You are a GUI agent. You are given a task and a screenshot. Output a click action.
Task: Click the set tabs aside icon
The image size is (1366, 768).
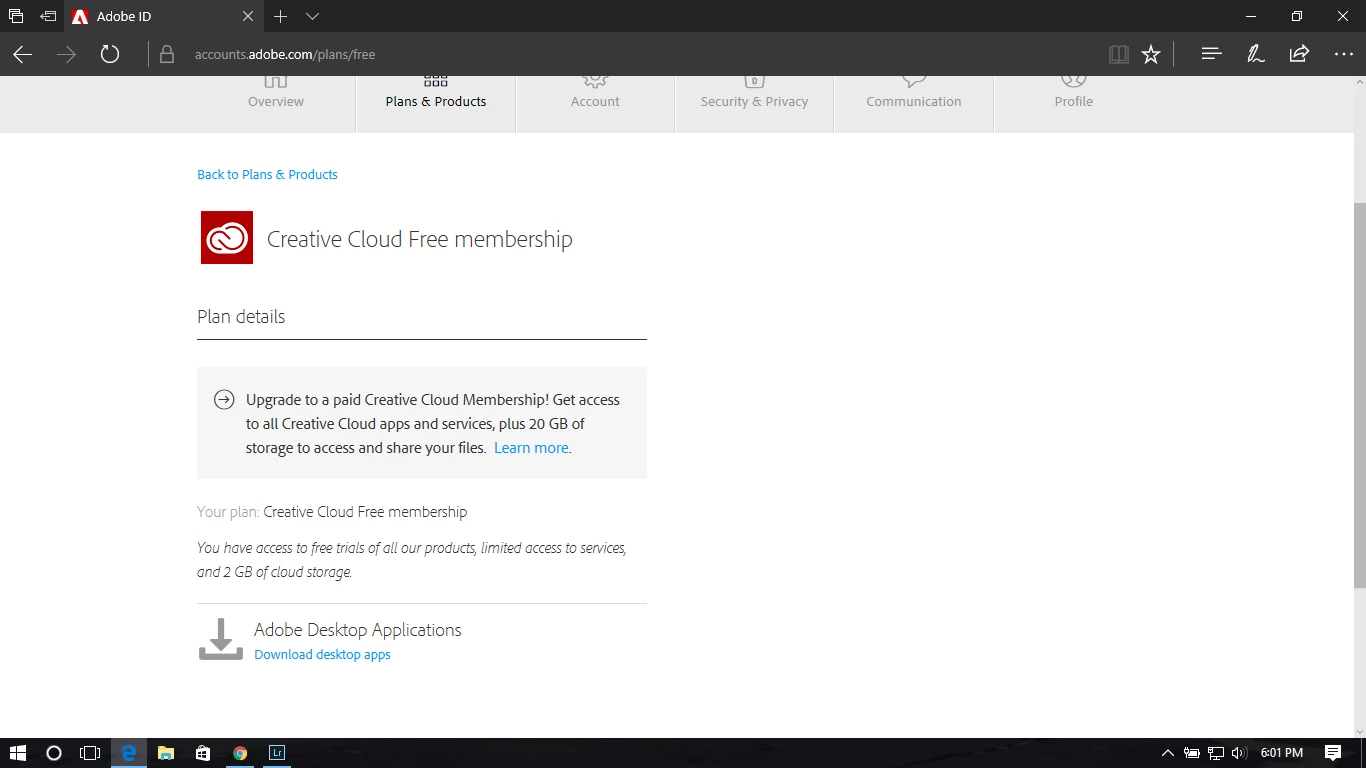48,16
